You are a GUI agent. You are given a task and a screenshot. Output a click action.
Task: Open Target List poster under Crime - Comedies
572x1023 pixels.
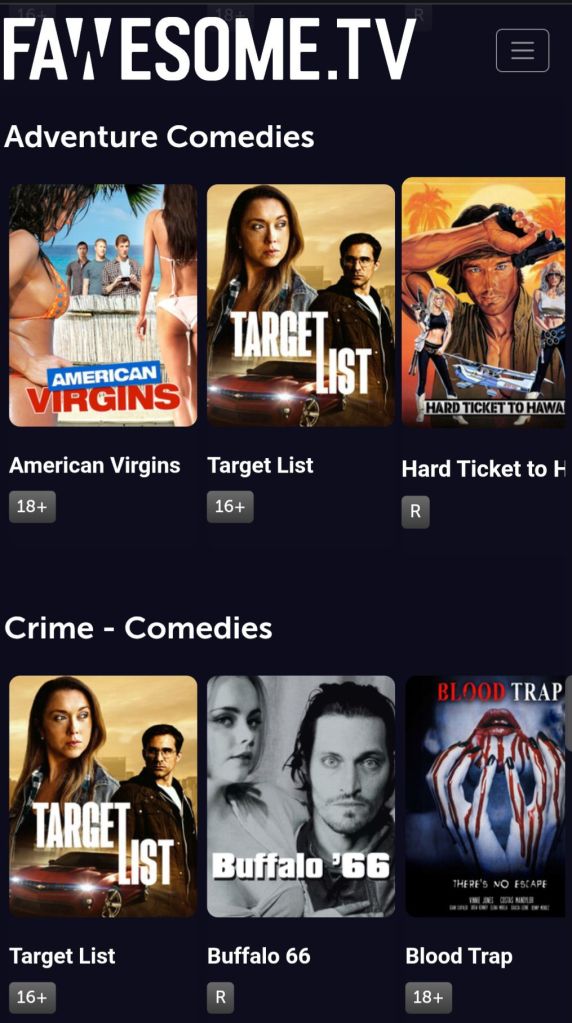click(103, 796)
